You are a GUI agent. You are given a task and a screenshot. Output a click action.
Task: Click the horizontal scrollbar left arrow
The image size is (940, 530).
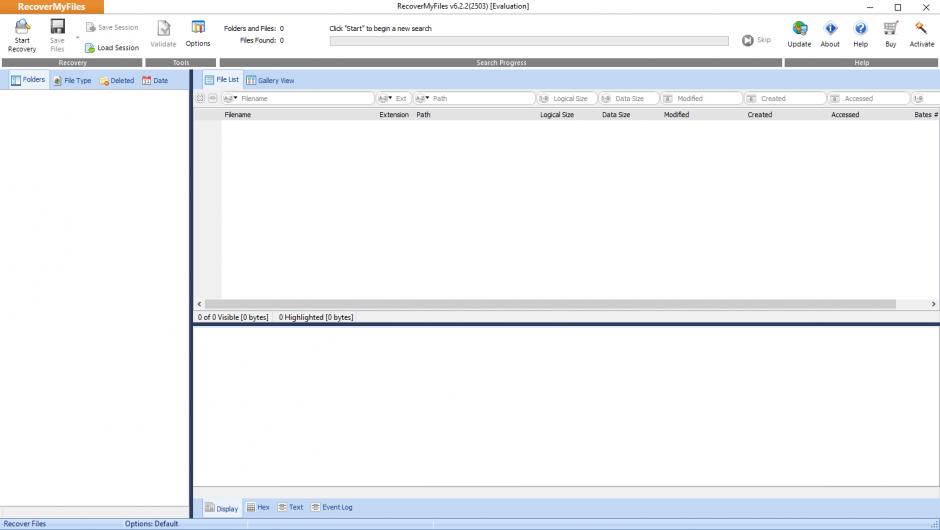tap(200, 305)
